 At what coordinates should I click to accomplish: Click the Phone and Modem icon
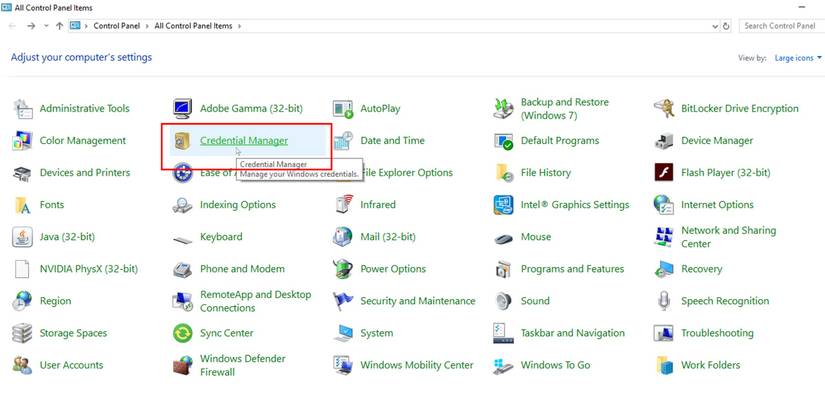pyautogui.click(x=183, y=269)
